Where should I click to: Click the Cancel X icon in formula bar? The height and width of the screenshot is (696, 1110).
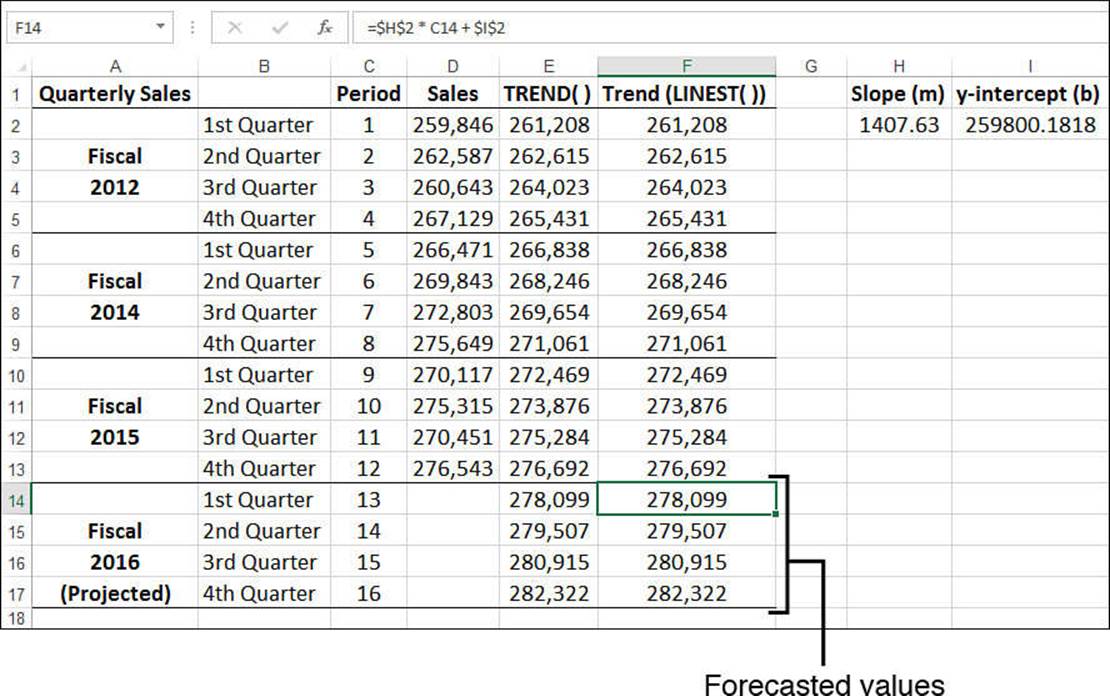pos(235,28)
